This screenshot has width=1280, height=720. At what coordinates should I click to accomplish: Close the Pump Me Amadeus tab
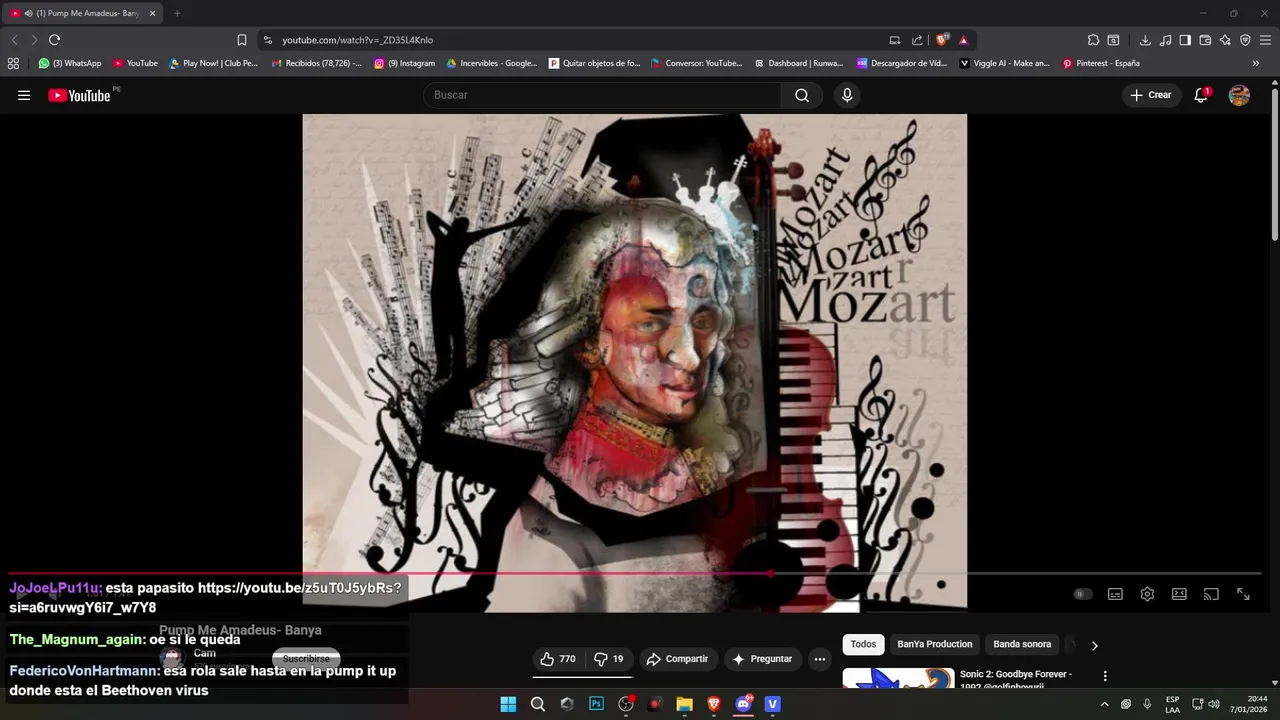(153, 13)
